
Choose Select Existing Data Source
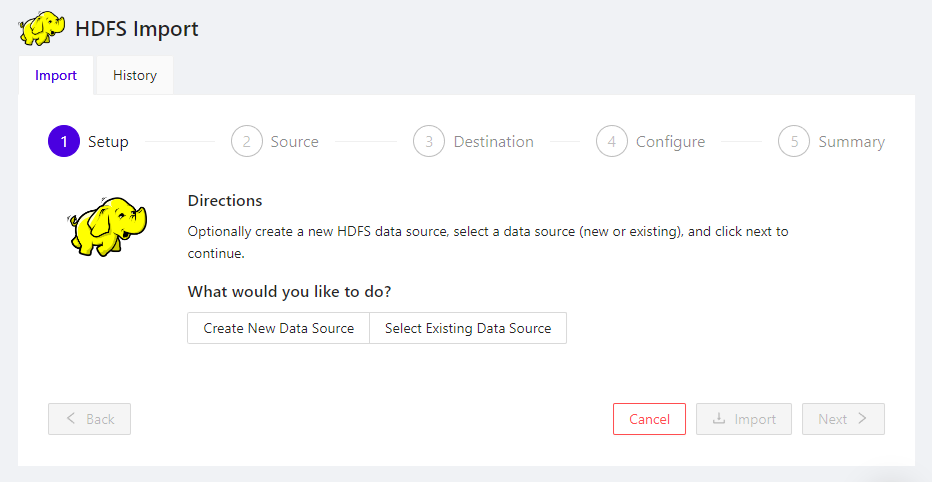tap(468, 328)
